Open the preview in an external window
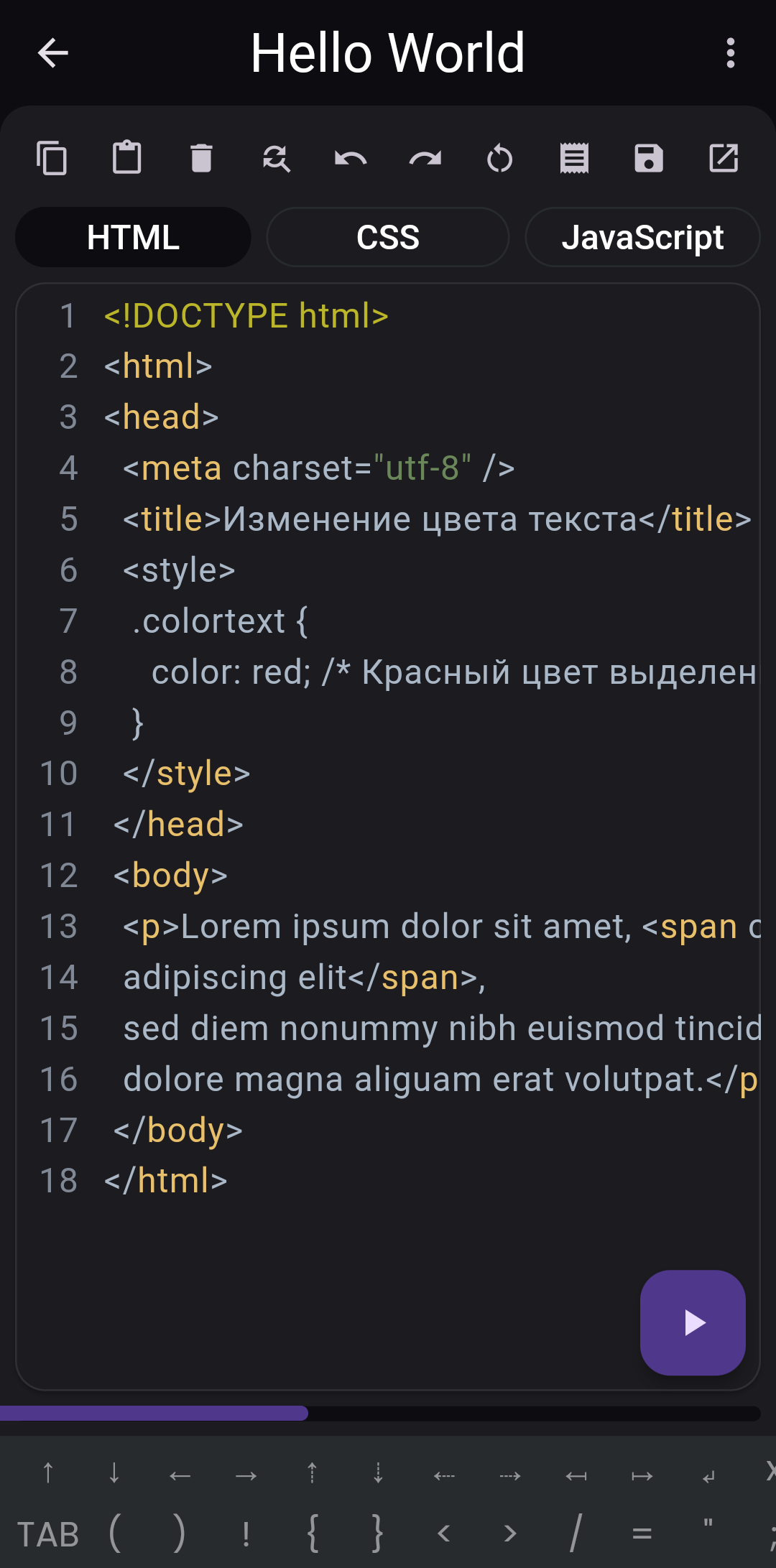776x1568 pixels. pos(724,158)
